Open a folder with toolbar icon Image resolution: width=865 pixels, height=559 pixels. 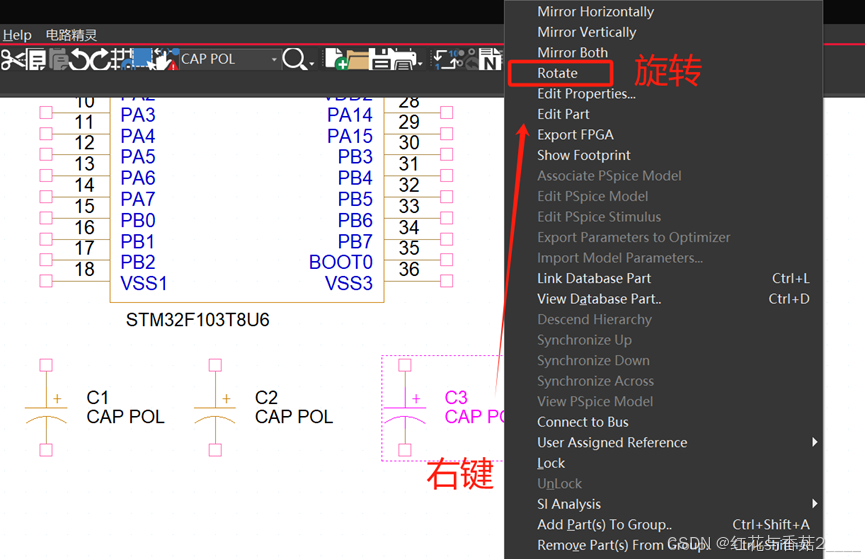coord(357,60)
